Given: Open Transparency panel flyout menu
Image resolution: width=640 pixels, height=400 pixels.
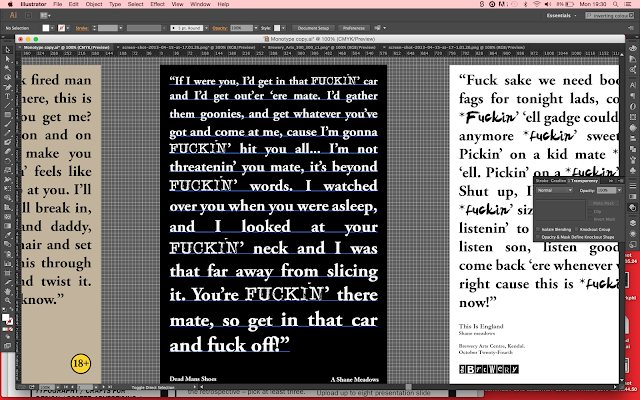Looking at the screenshot, I should point(620,180).
